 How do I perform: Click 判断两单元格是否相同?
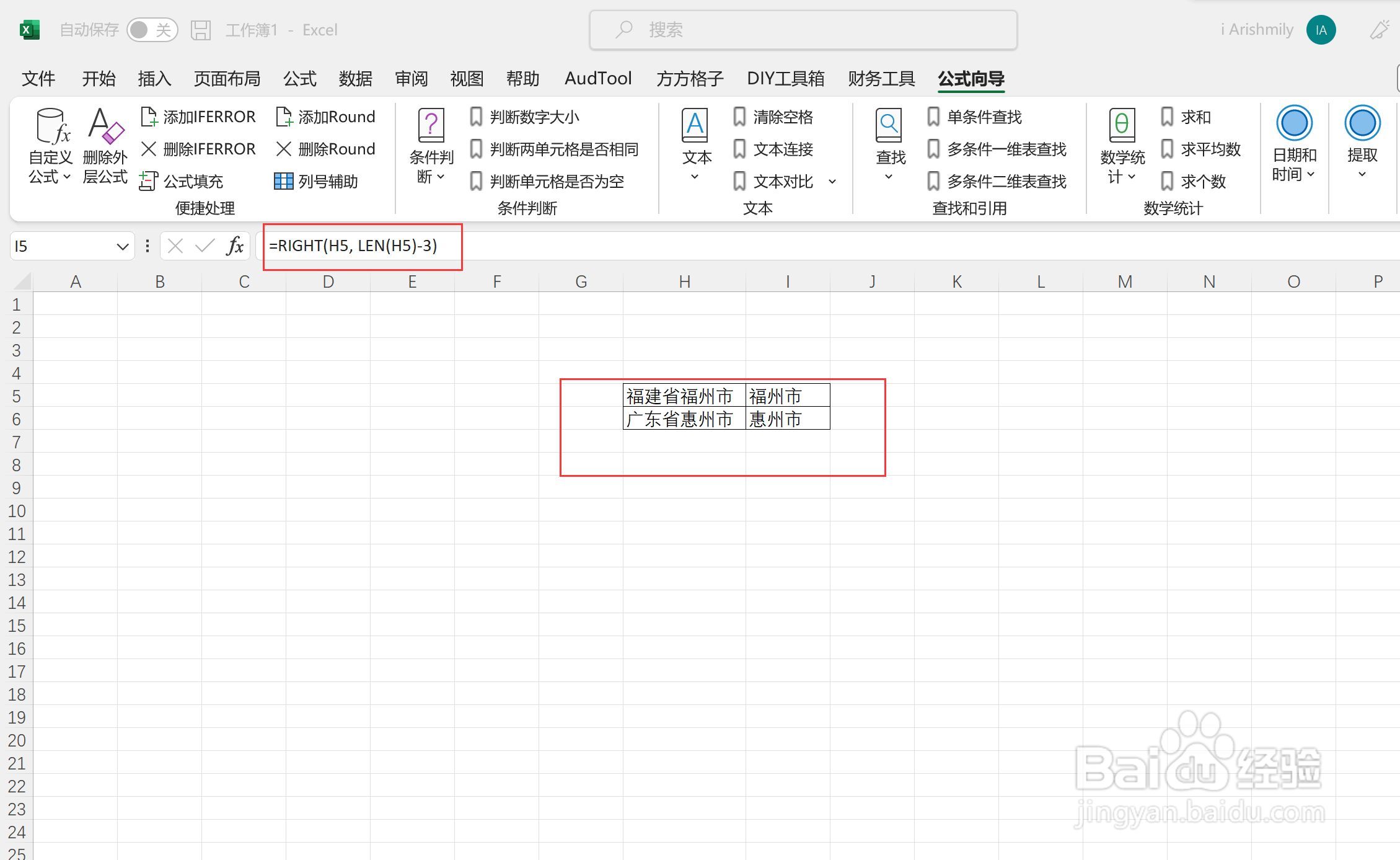(554, 149)
